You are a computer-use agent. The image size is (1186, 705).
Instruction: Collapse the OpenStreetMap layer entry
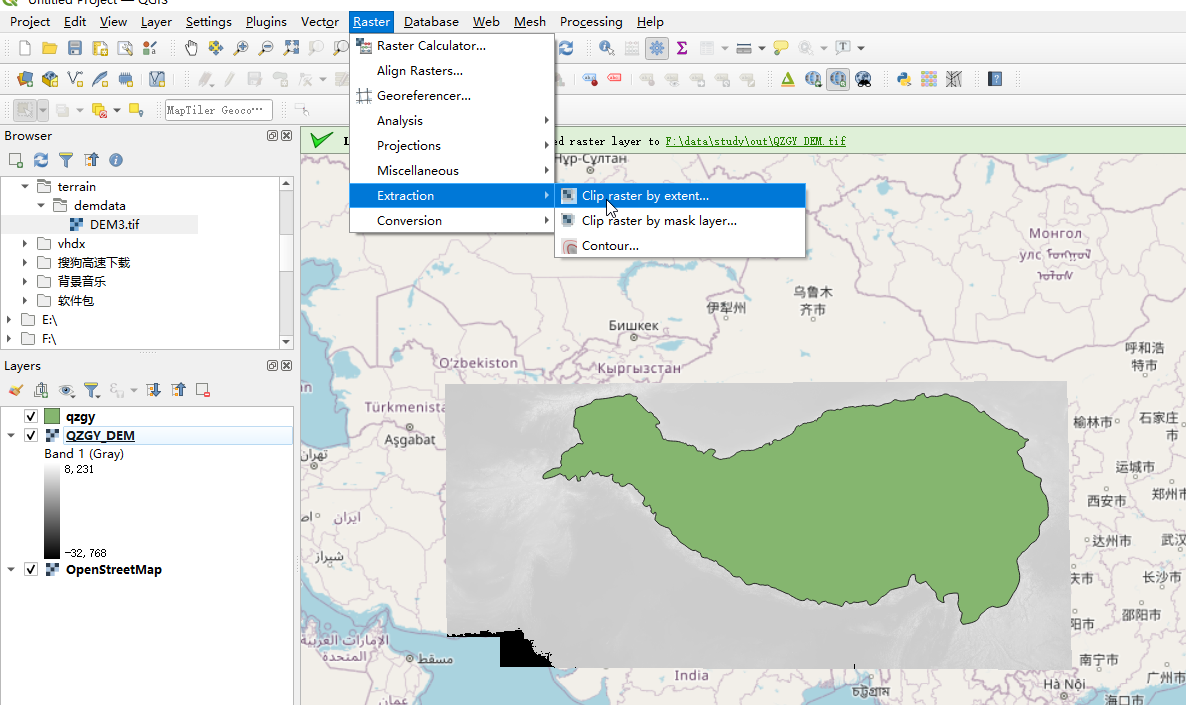click(x=11, y=569)
